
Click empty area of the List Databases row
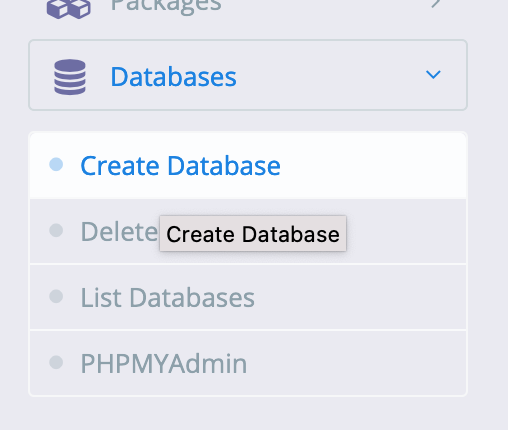(x=360, y=297)
